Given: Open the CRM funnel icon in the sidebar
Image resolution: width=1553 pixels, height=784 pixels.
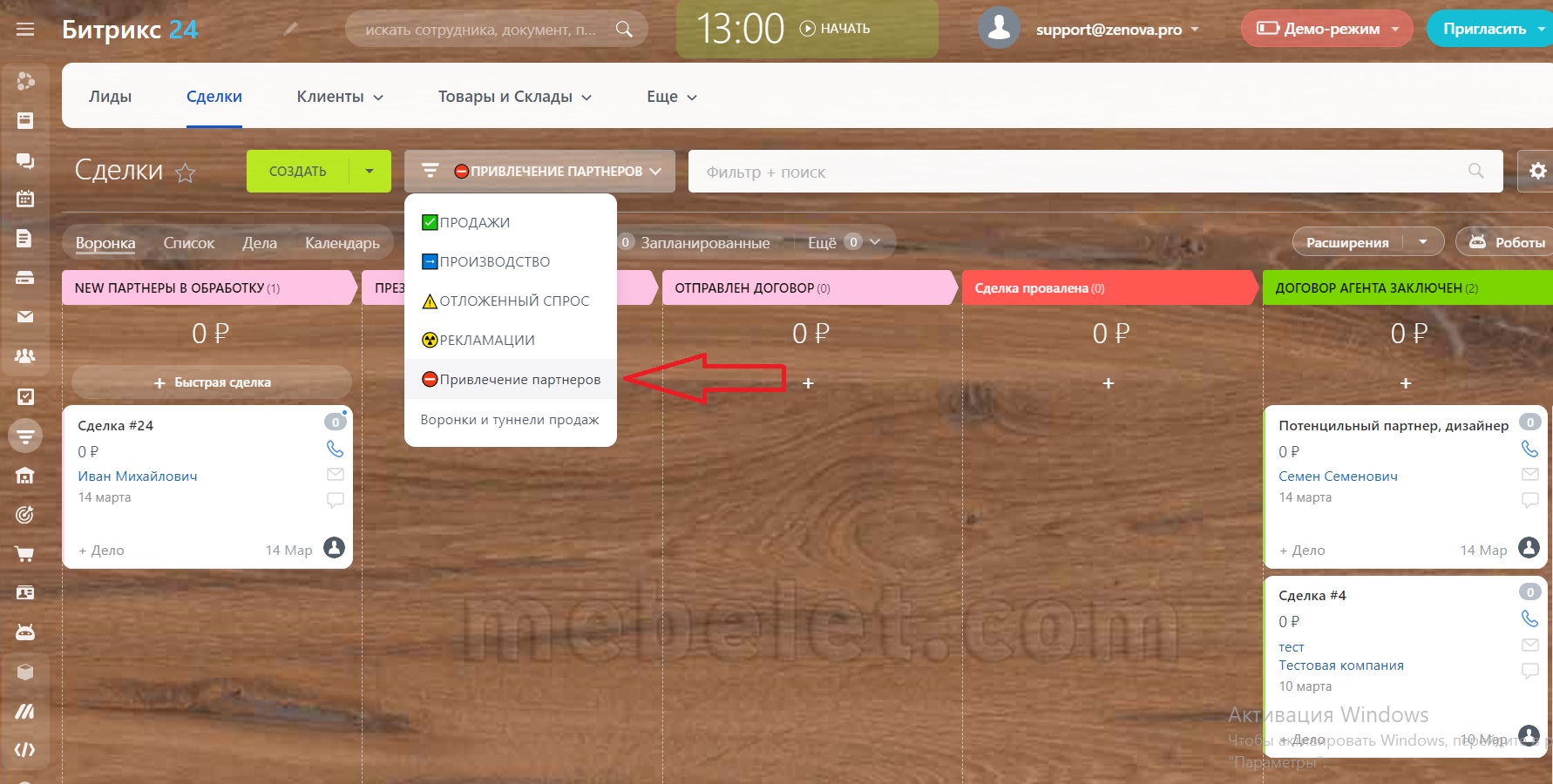Looking at the screenshot, I should [x=25, y=436].
